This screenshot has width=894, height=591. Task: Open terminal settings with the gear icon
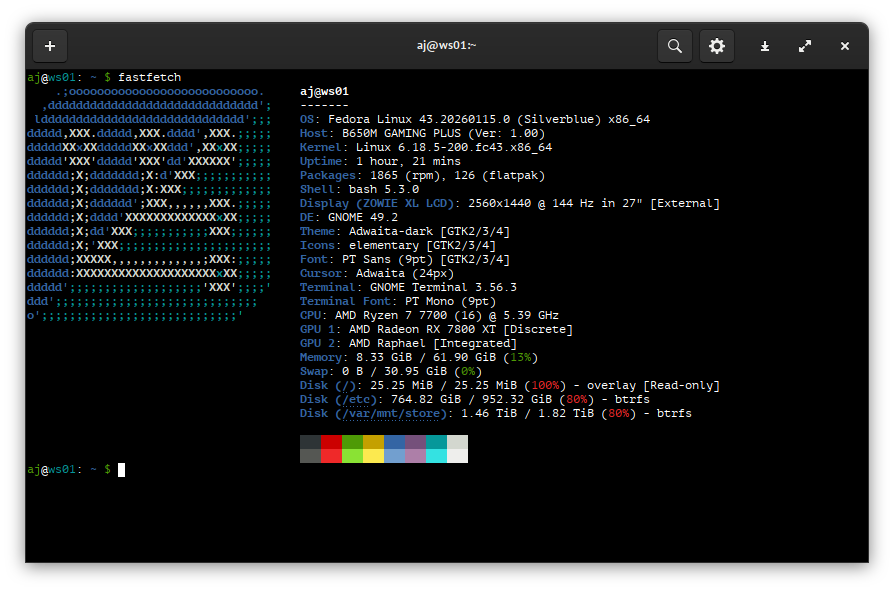pos(717,46)
